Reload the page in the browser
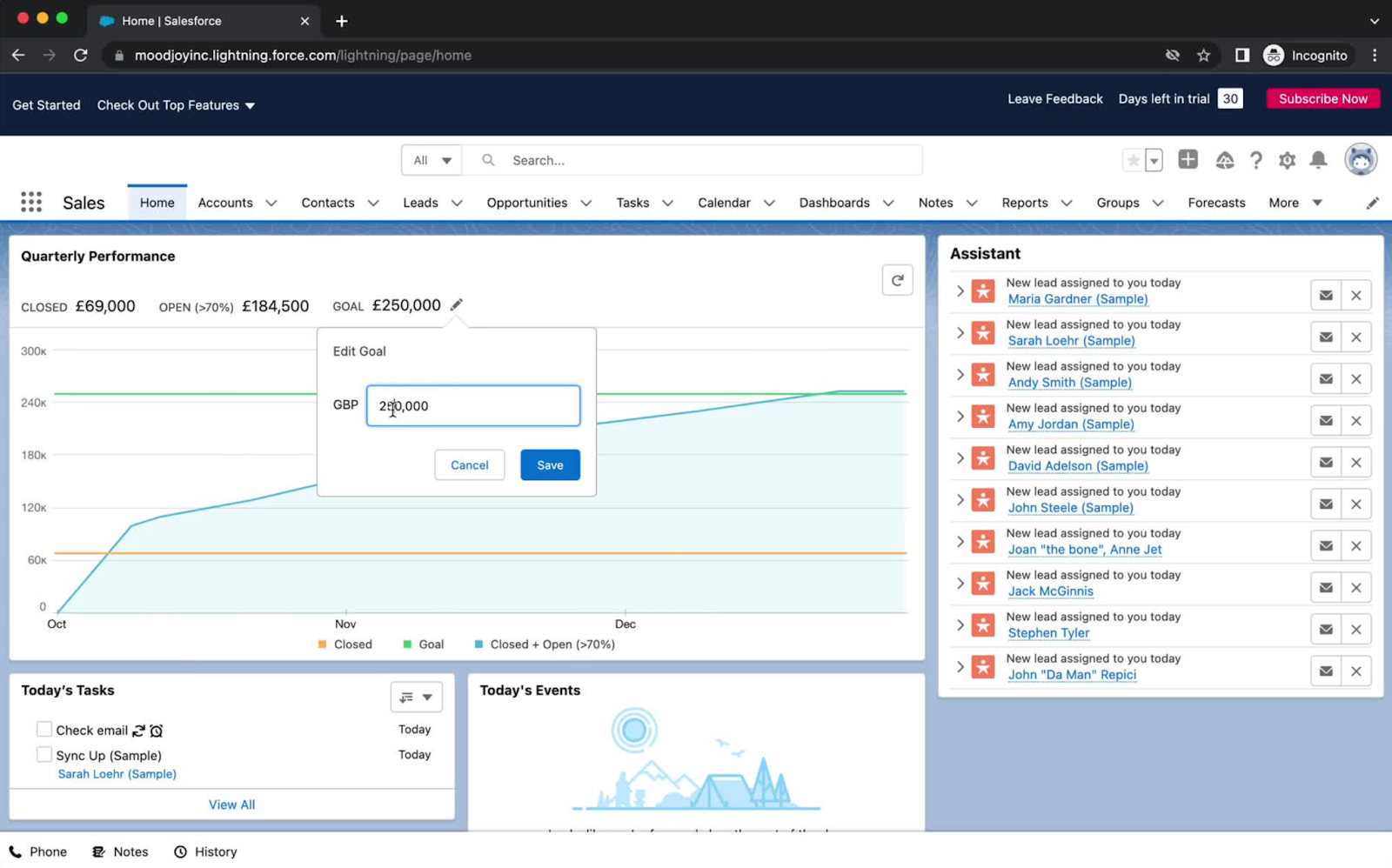This screenshot has width=1392, height=868. tap(81, 55)
